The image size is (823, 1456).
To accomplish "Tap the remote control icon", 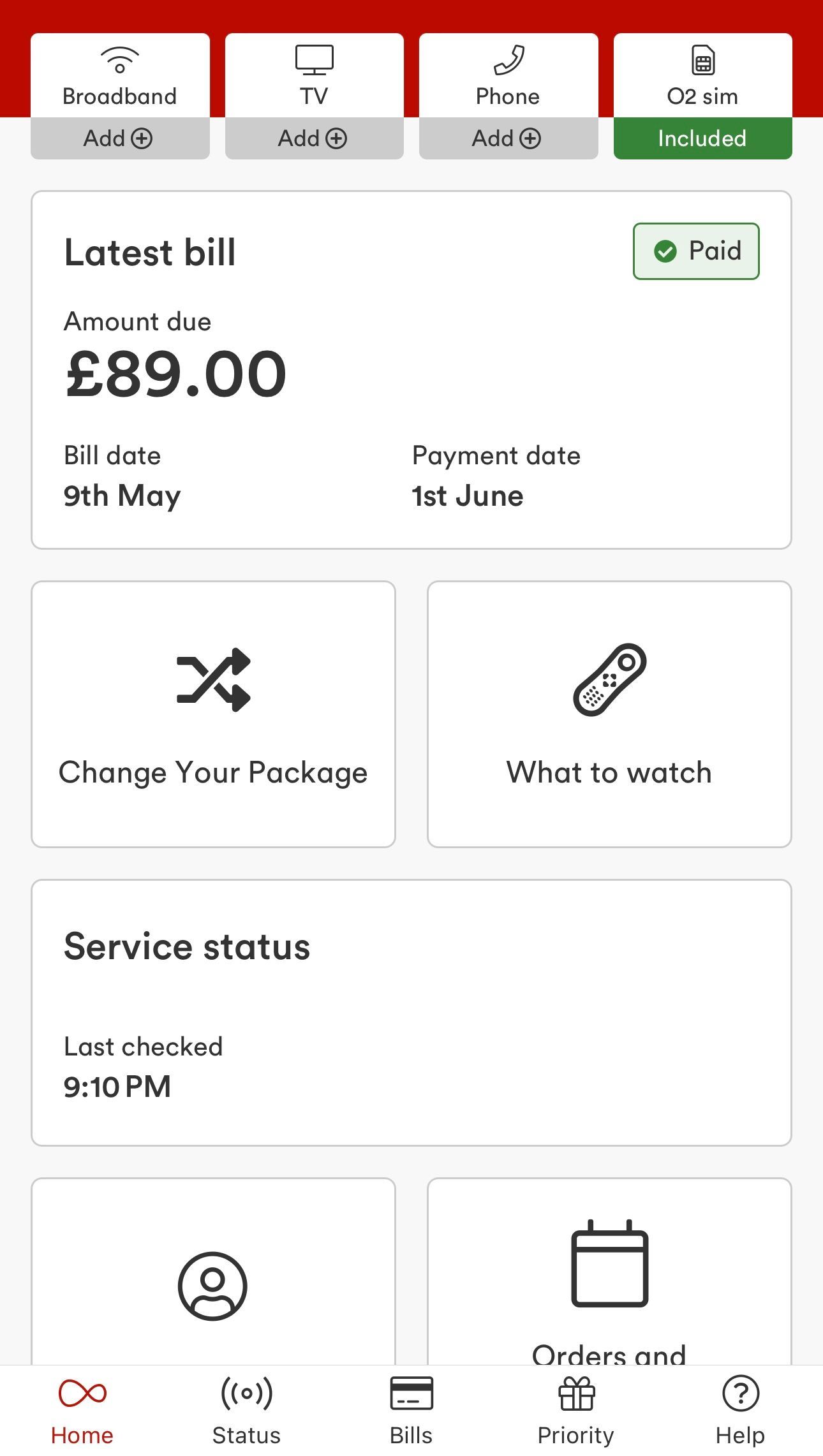I will (609, 679).
